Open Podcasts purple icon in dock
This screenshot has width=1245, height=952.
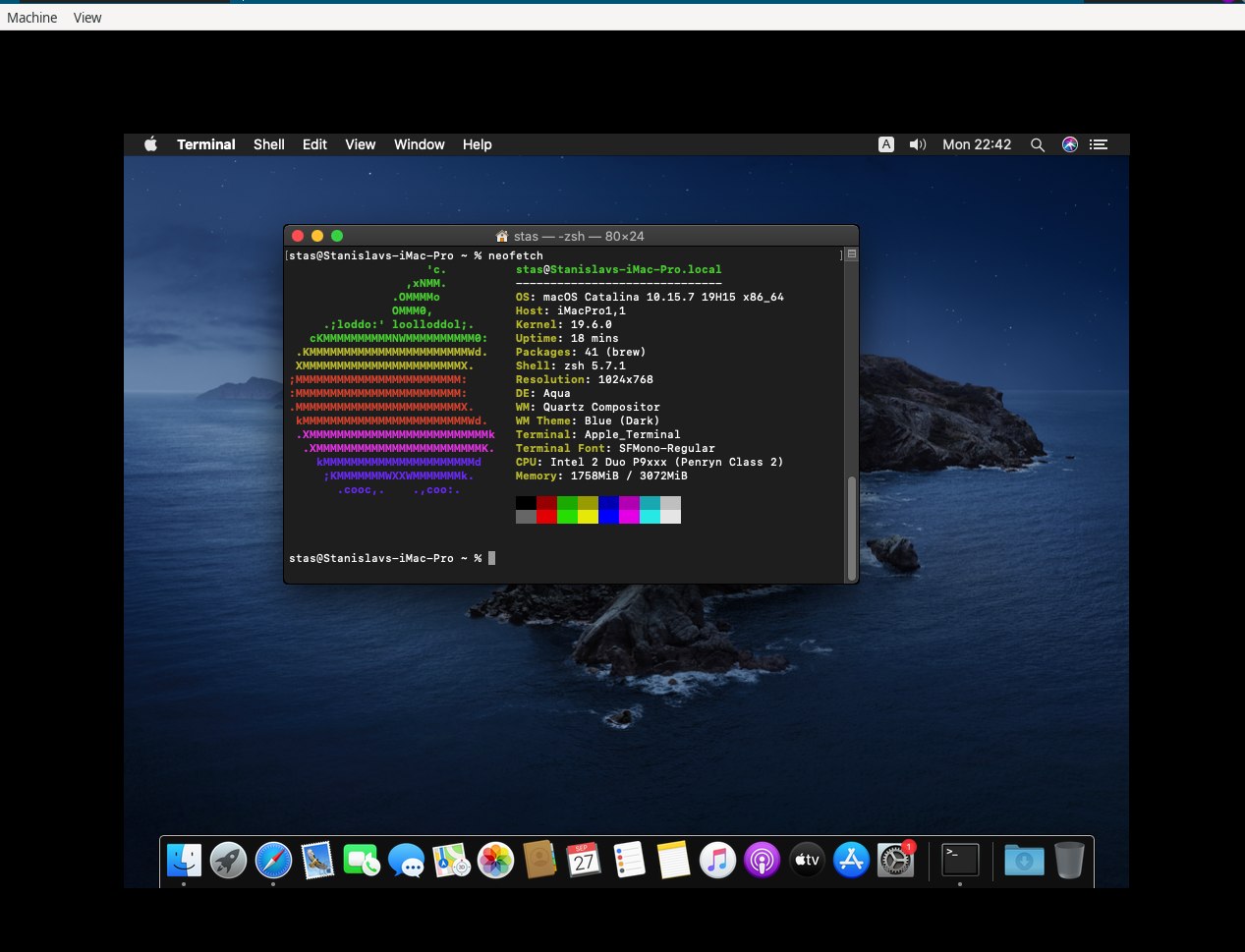click(762, 861)
